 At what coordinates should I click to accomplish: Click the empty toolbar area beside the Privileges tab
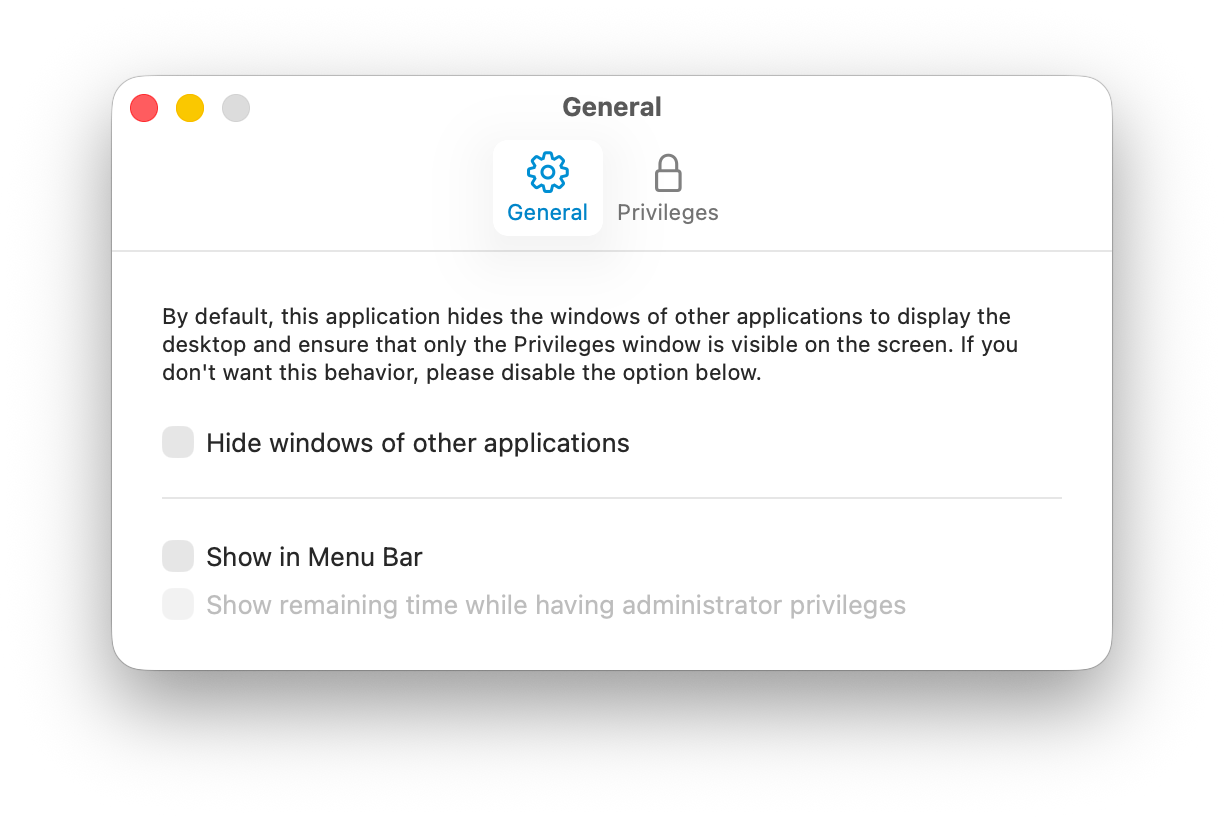point(900,190)
